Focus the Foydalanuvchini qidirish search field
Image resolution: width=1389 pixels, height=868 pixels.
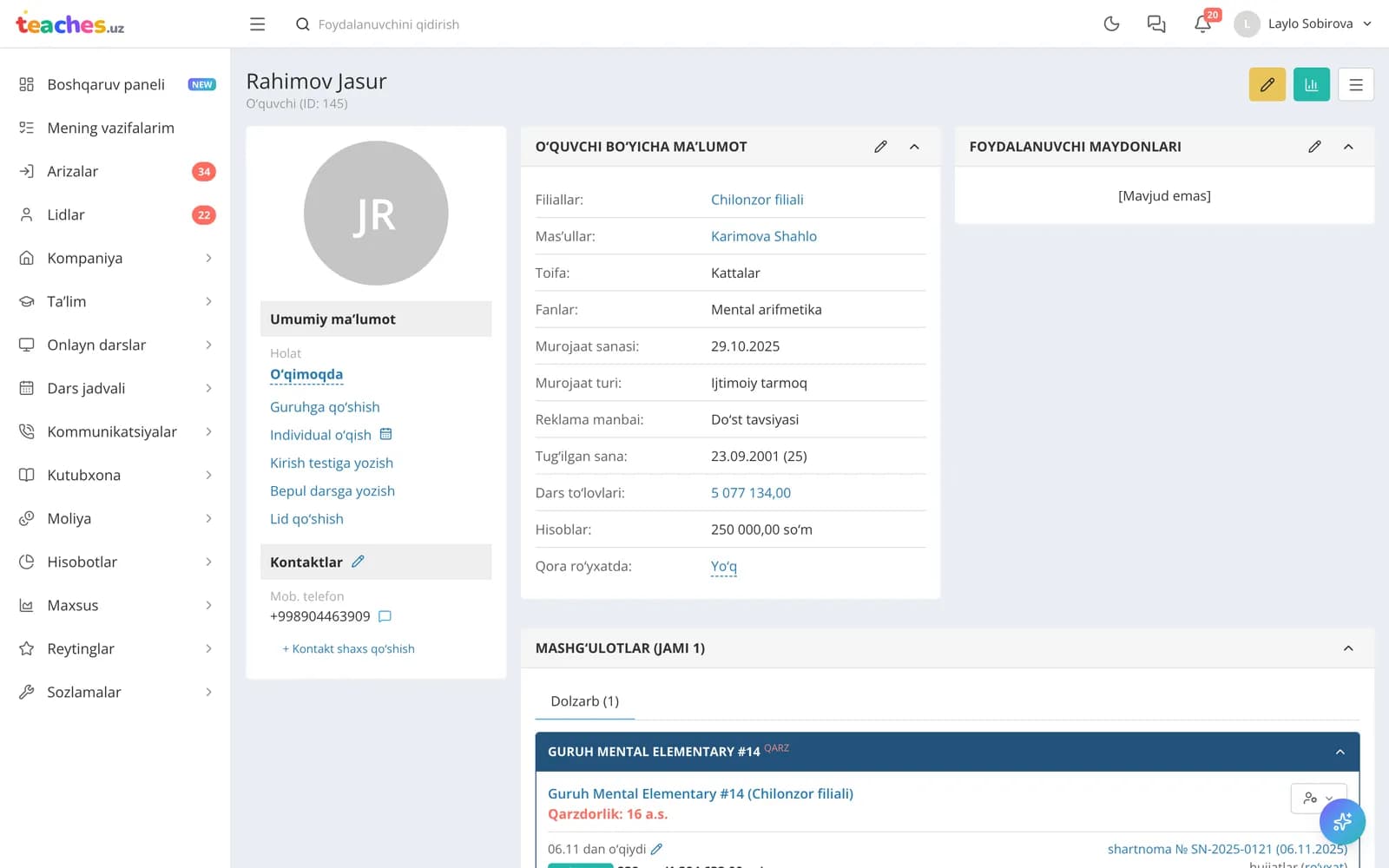tap(389, 24)
